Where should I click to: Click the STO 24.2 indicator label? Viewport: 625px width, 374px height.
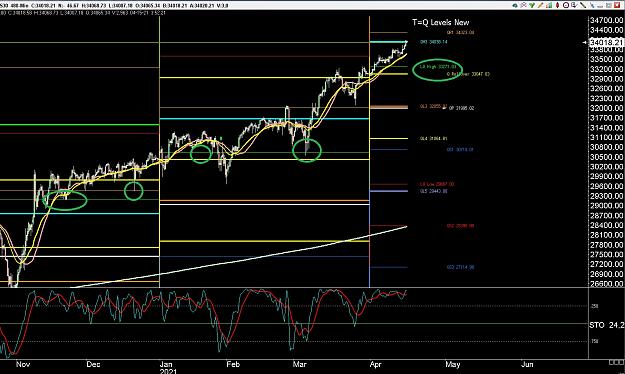(x=607, y=325)
